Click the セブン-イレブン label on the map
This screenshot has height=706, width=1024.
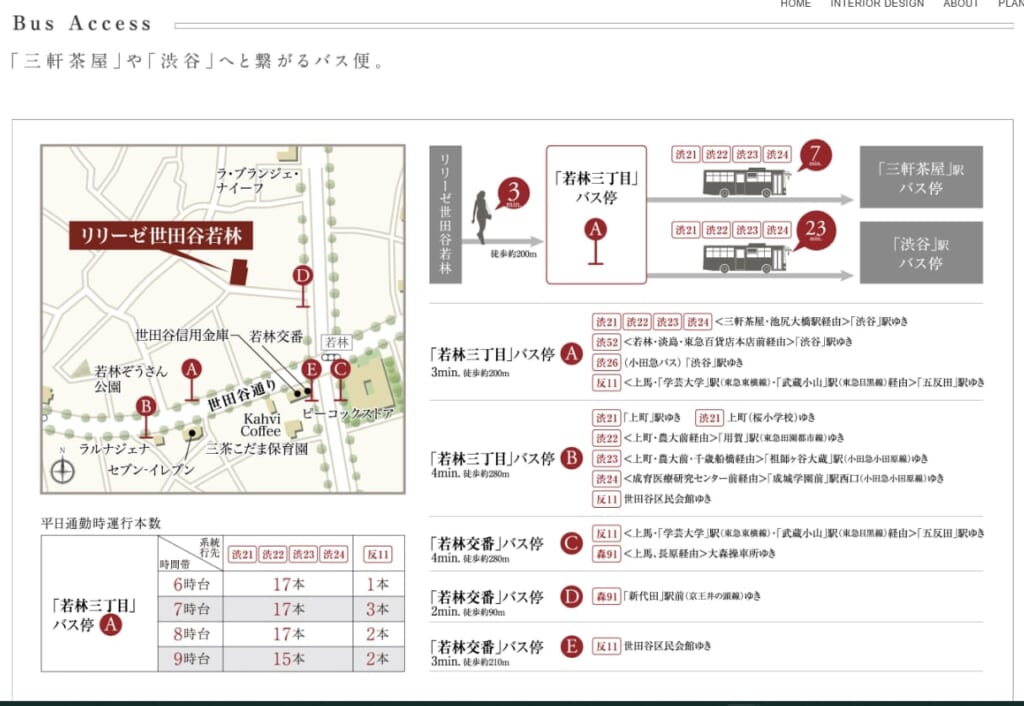click(151, 470)
